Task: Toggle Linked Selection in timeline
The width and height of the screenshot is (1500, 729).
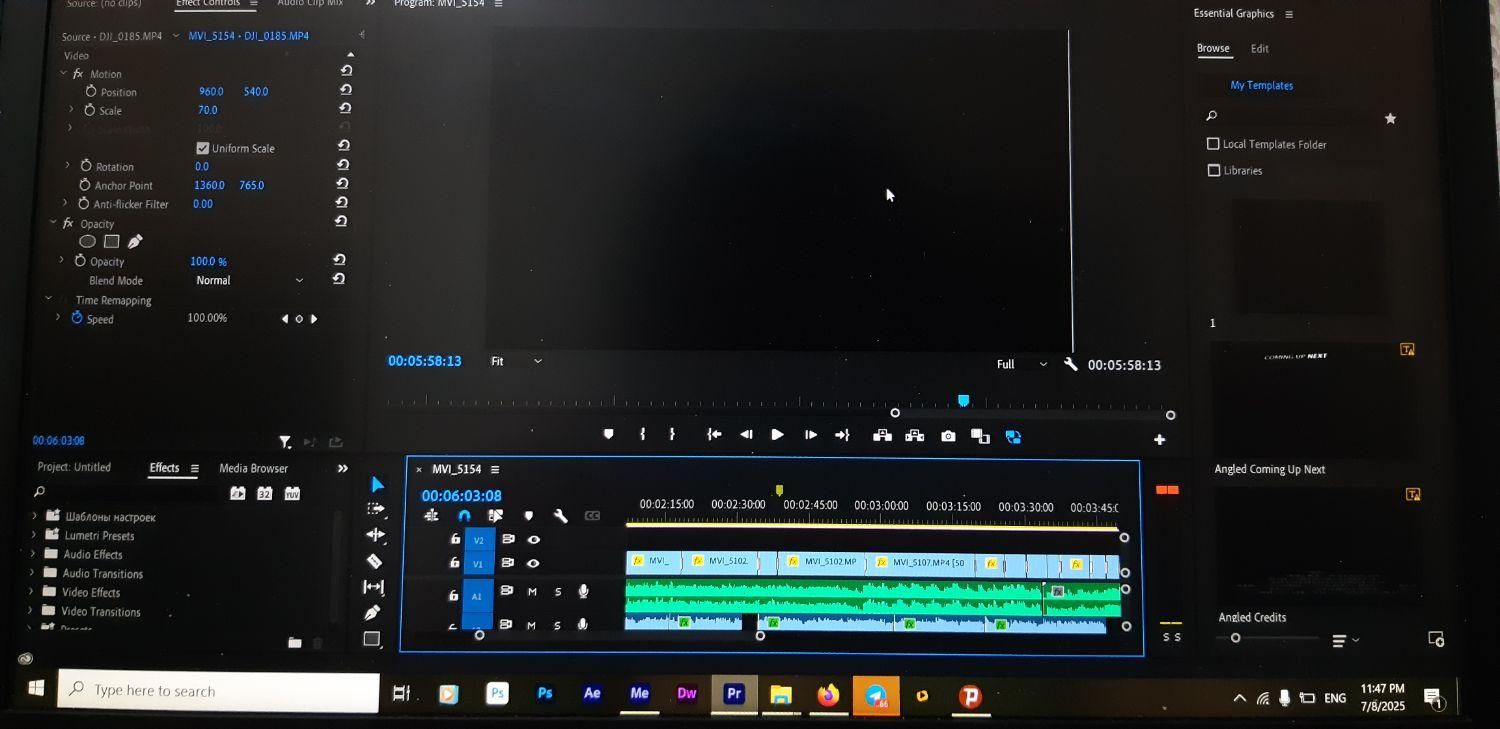Action: point(496,516)
